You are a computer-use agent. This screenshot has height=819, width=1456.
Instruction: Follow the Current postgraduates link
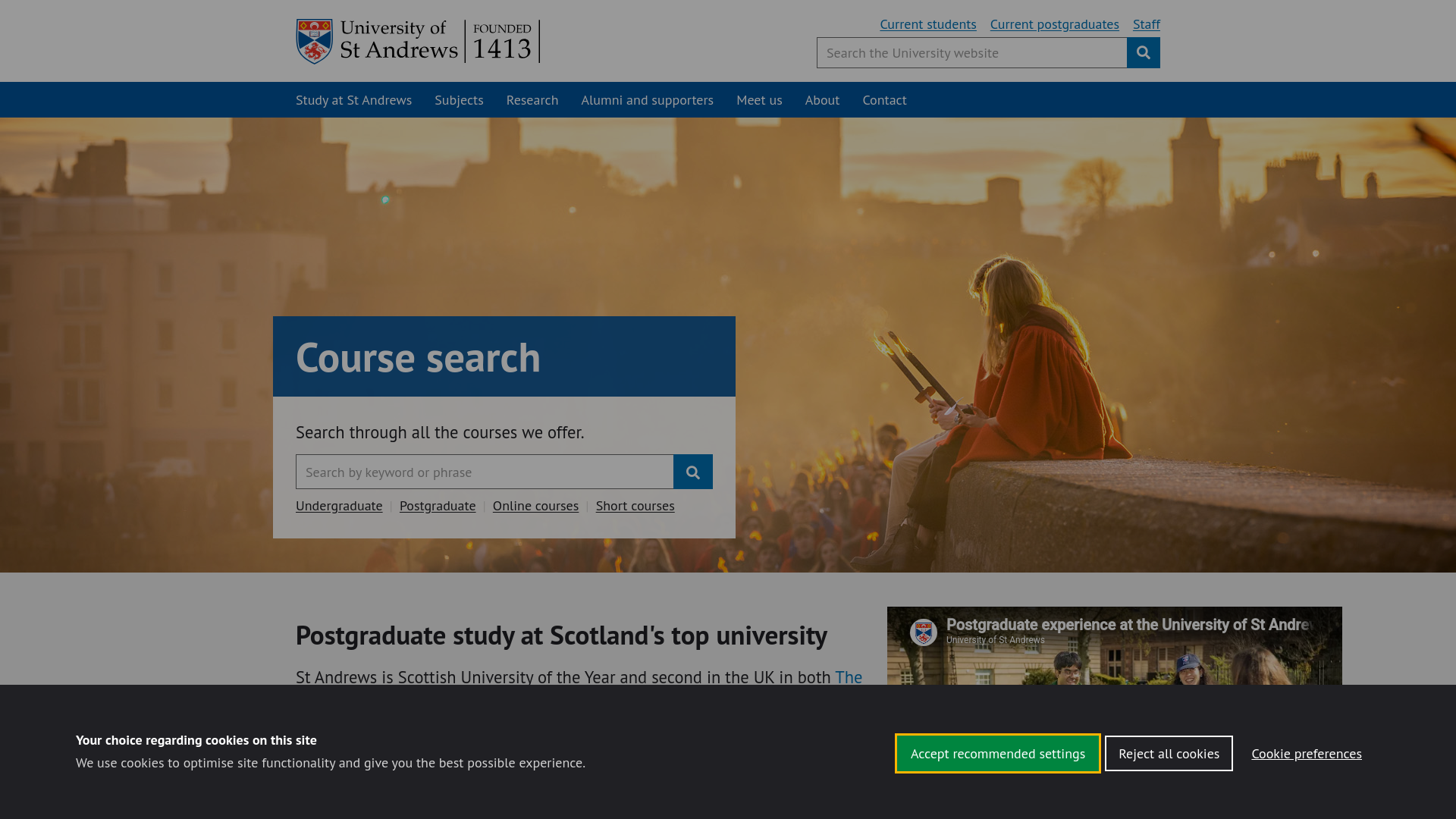click(1054, 24)
